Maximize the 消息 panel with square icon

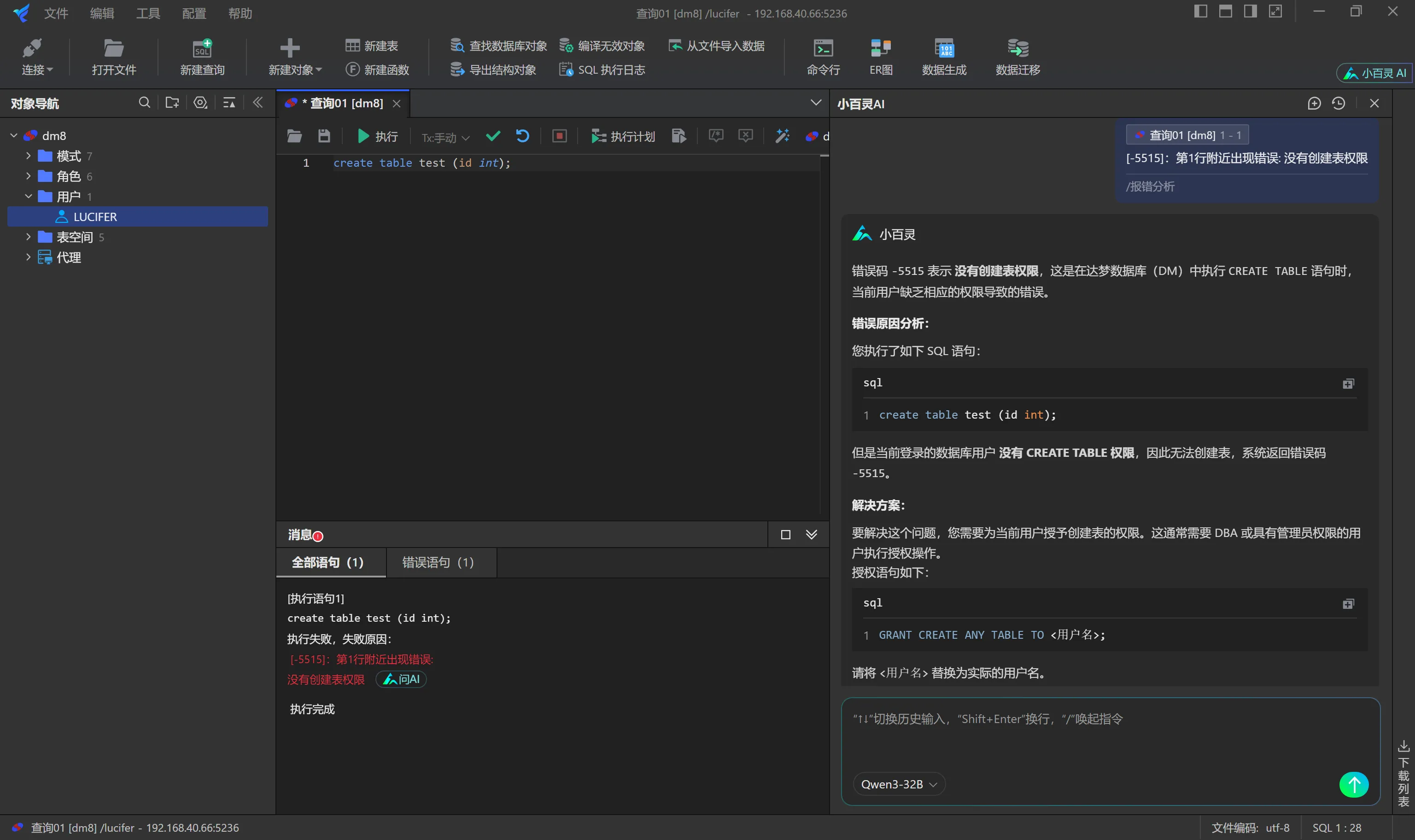click(785, 535)
